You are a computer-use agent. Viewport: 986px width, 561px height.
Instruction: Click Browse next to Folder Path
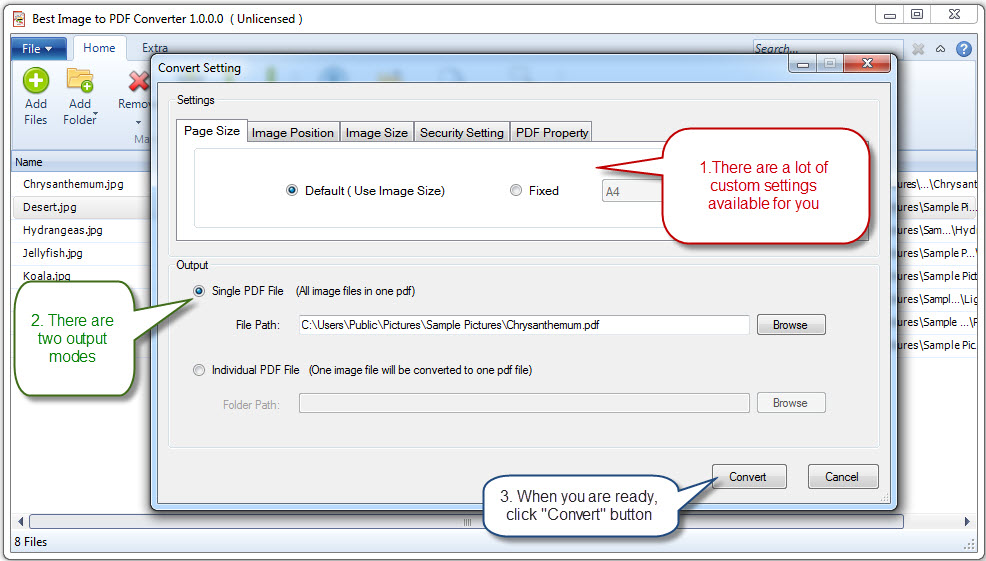click(790, 403)
